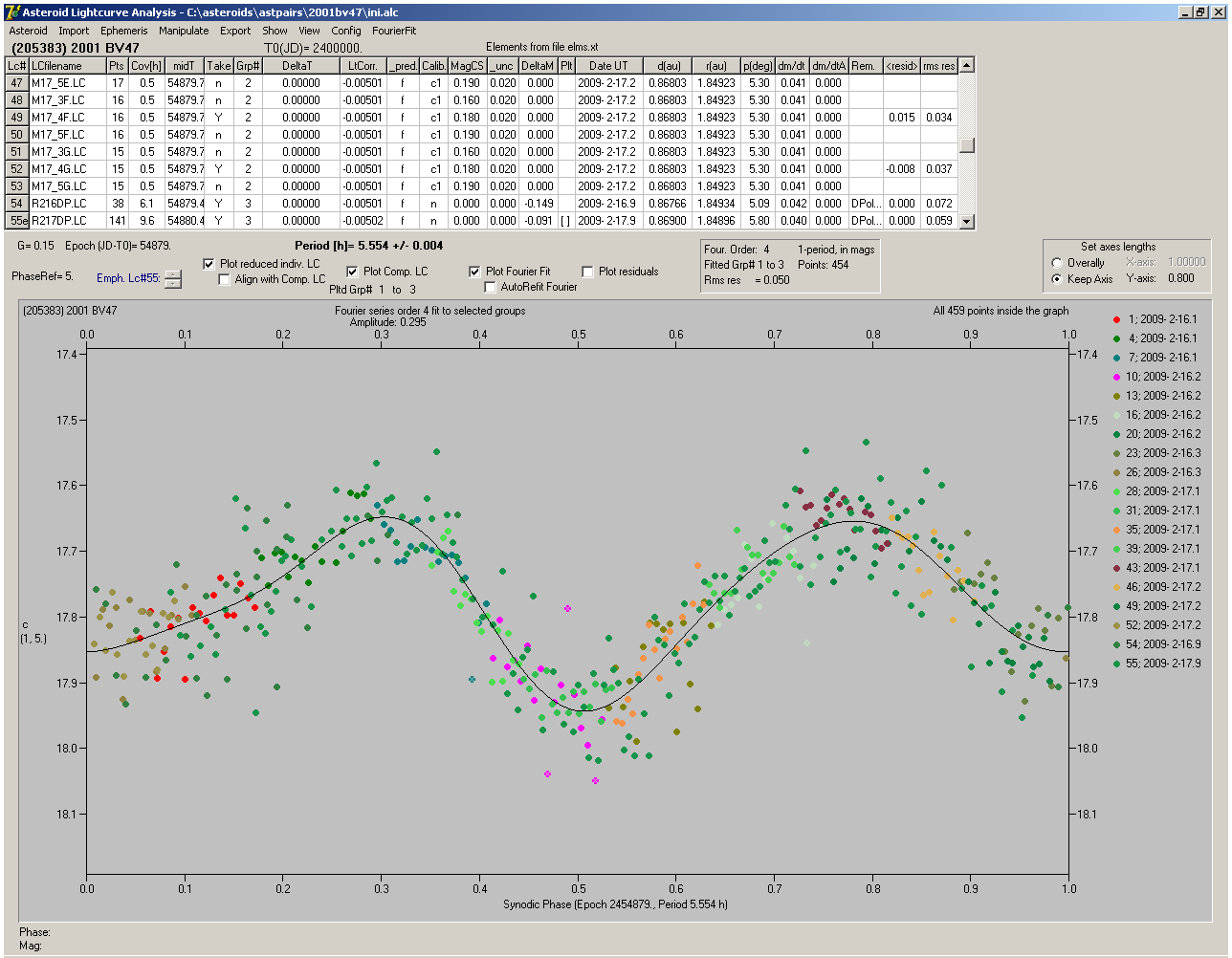Screen dimensions: 1232x958
Task: Open the Import menu
Action: click(x=74, y=31)
